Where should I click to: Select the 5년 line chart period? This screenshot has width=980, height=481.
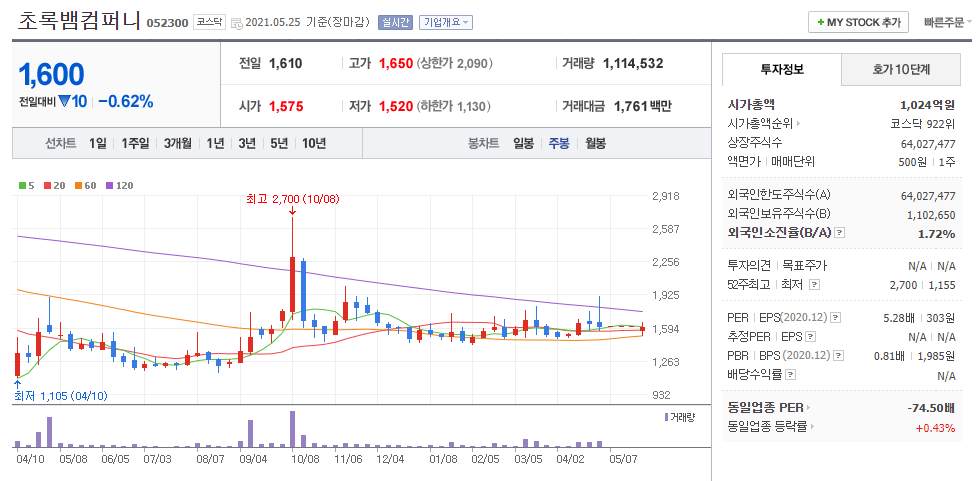[x=279, y=143]
